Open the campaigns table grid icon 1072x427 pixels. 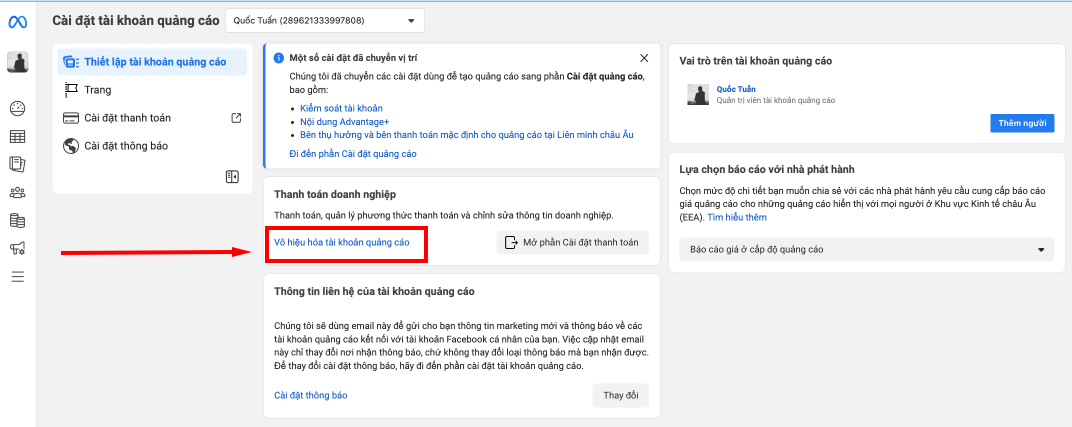pos(18,136)
